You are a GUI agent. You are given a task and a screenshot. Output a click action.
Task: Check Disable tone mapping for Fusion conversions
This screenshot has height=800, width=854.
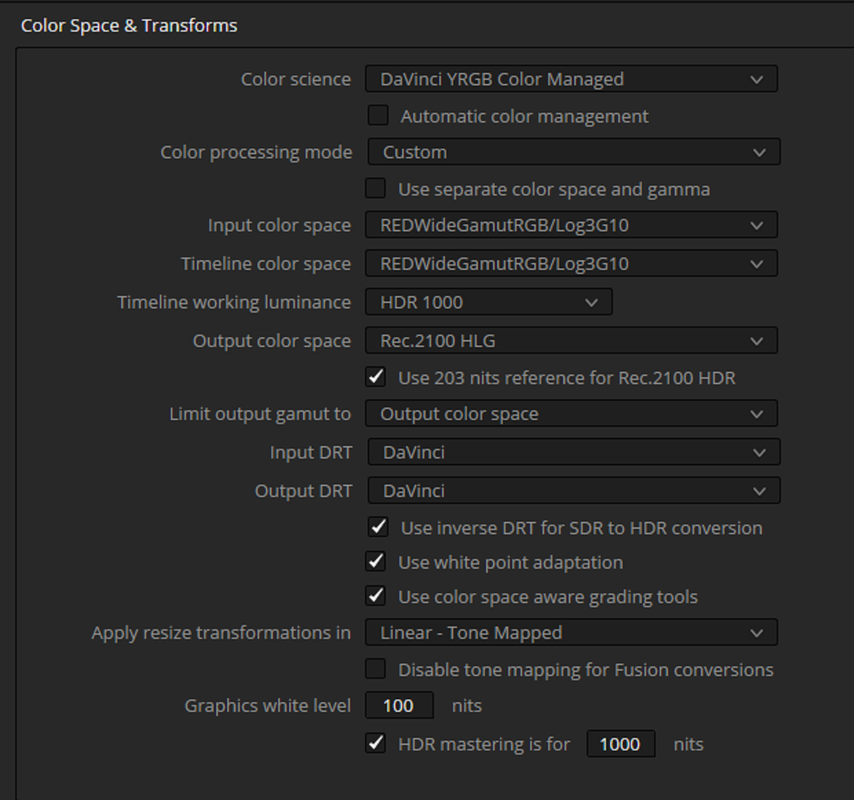376,669
